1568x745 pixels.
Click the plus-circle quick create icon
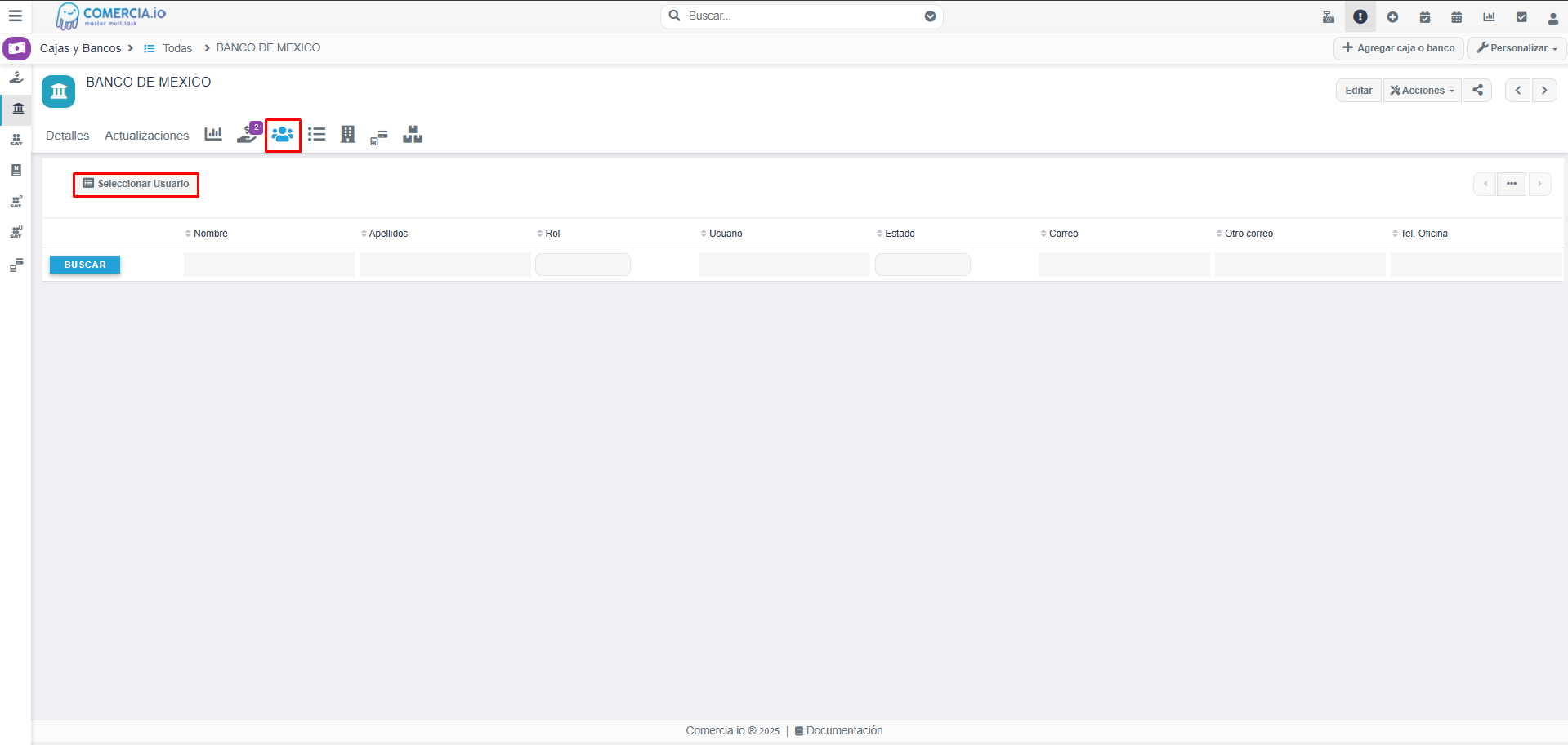(x=1392, y=17)
